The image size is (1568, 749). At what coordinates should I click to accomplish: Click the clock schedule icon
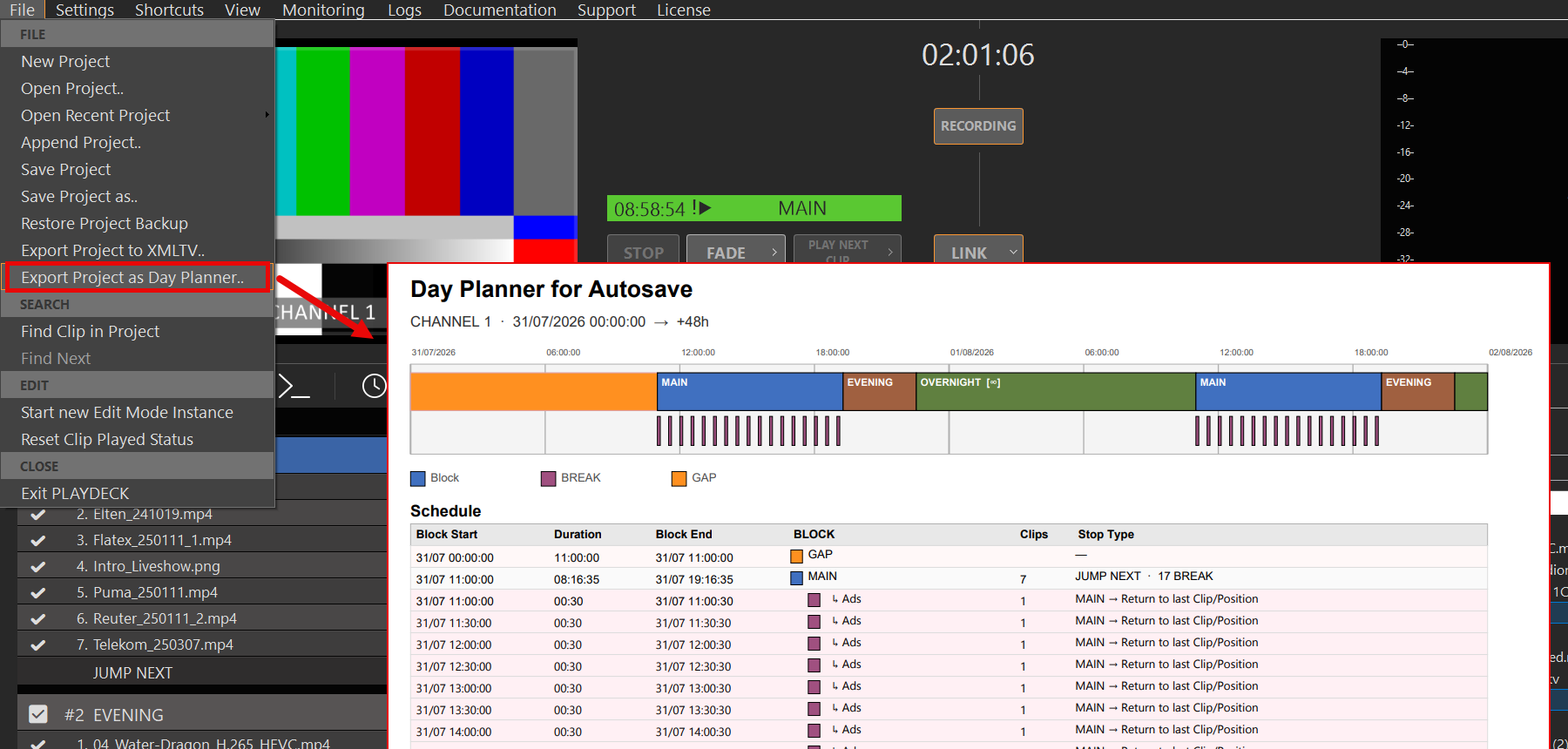(375, 386)
